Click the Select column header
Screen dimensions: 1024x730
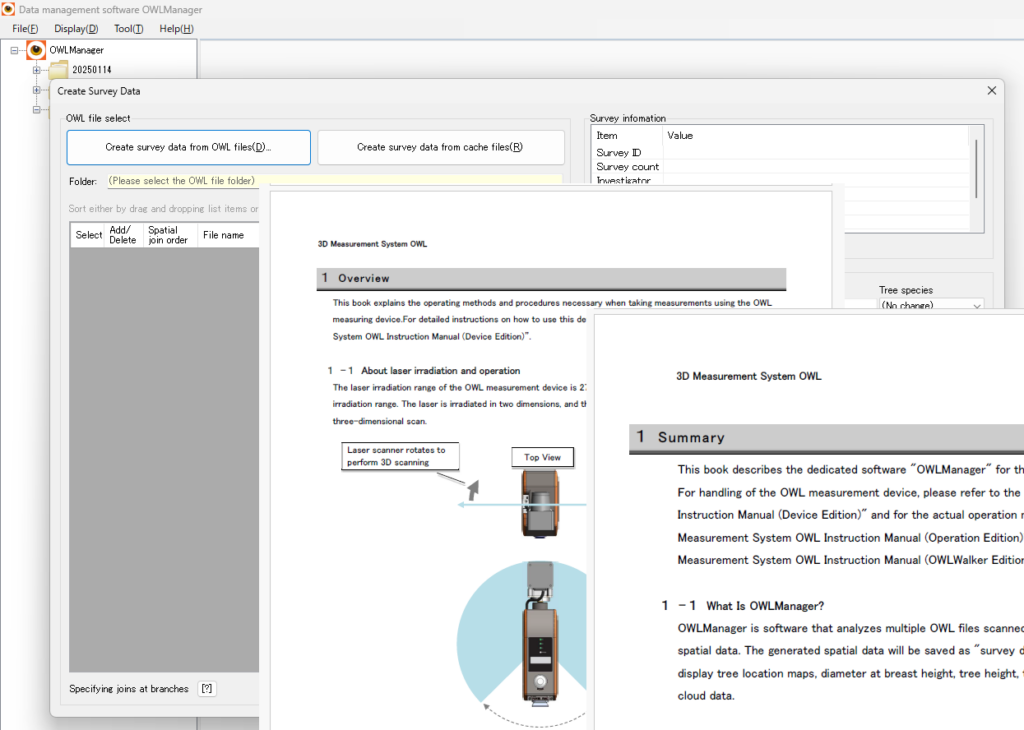pyautogui.click(x=88, y=235)
